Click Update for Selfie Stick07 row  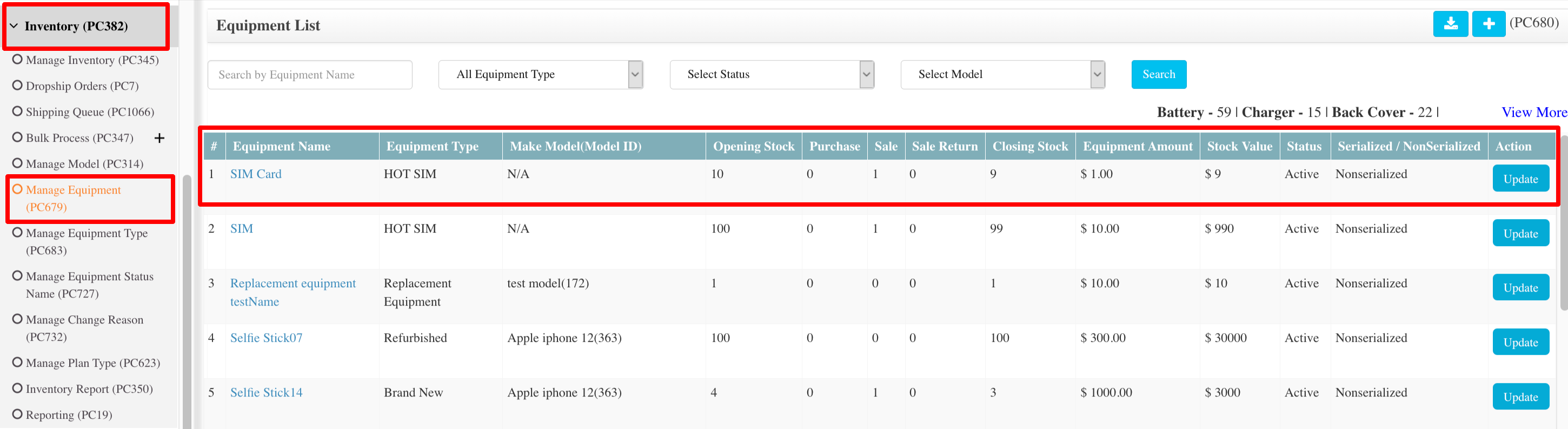point(1520,342)
